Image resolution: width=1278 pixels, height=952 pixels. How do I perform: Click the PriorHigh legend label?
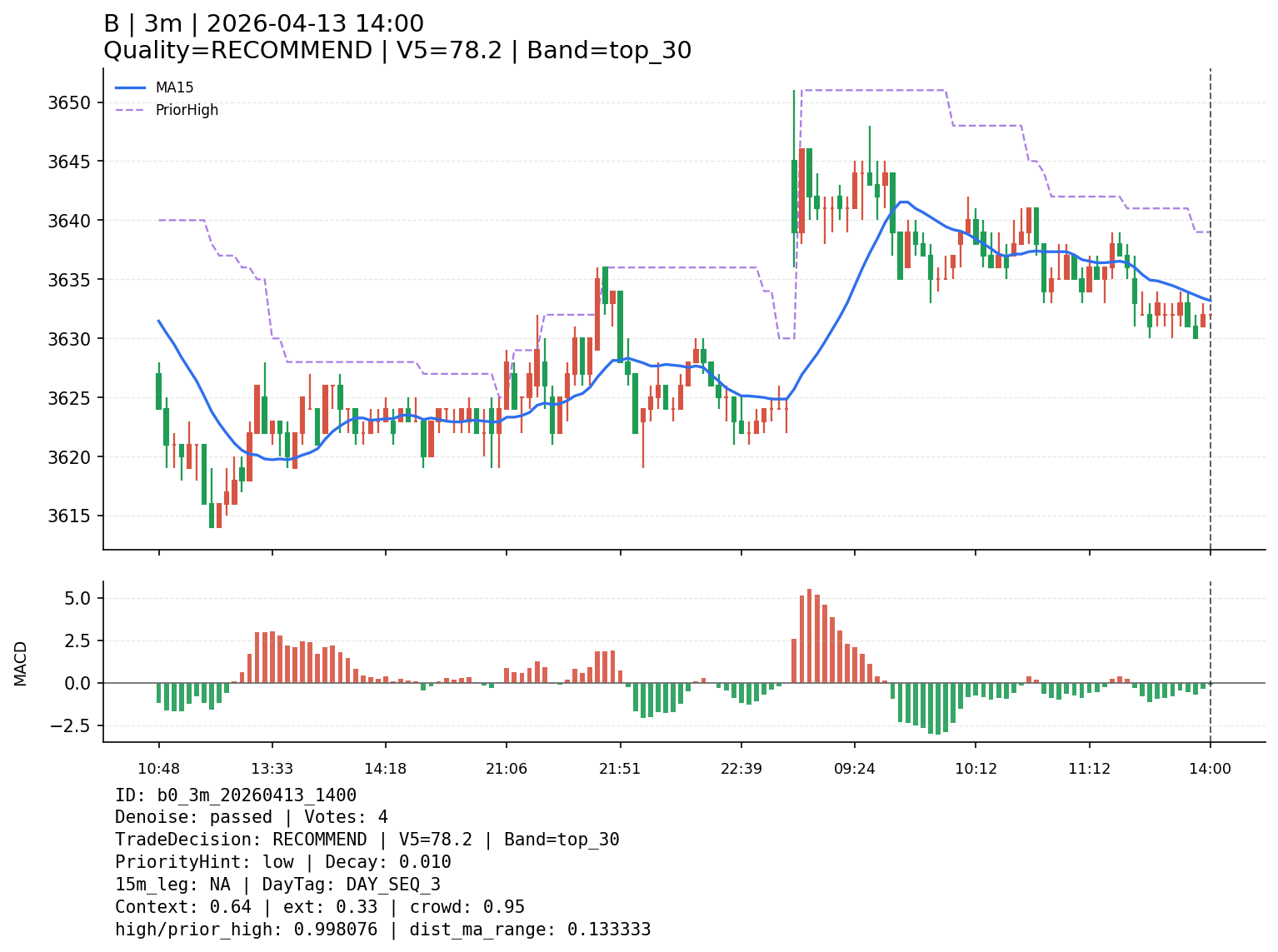187,110
